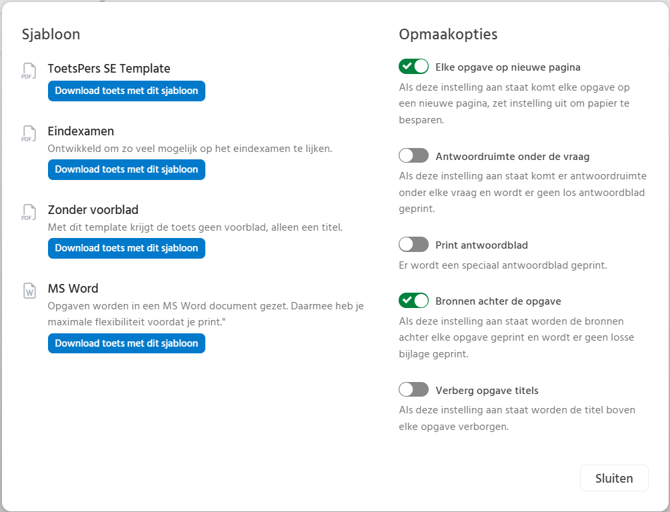Download toets using Zonder voorblad template
The image size is (670, 512).
point(126,248)
